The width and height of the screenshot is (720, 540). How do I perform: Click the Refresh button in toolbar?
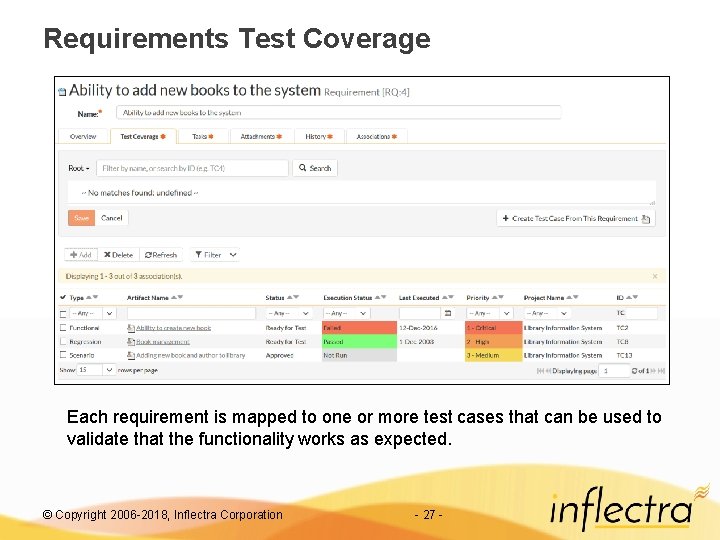(x=161, y=254)
